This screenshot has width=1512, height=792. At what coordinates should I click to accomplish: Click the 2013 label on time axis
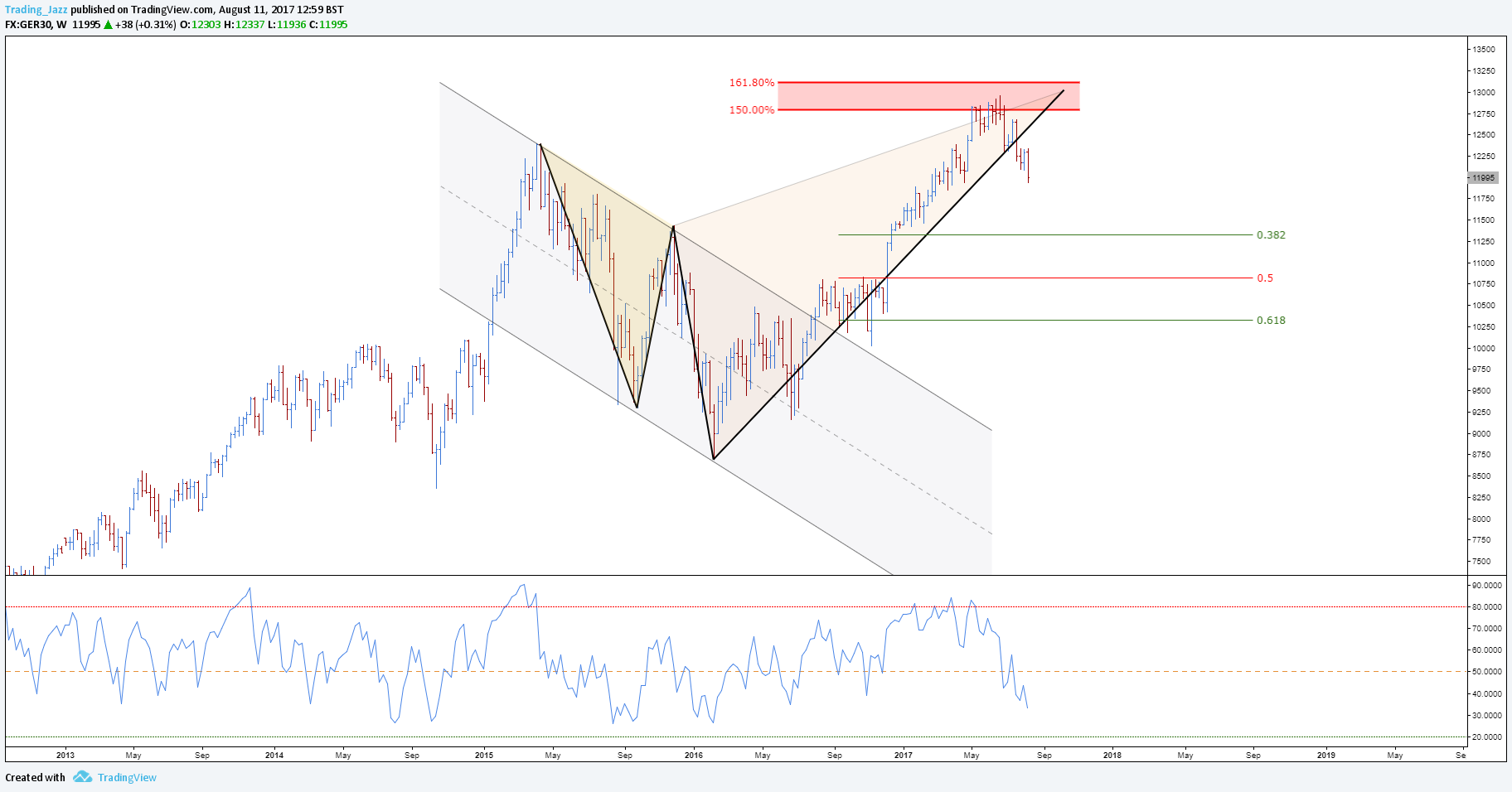click(x=65, y=755)
